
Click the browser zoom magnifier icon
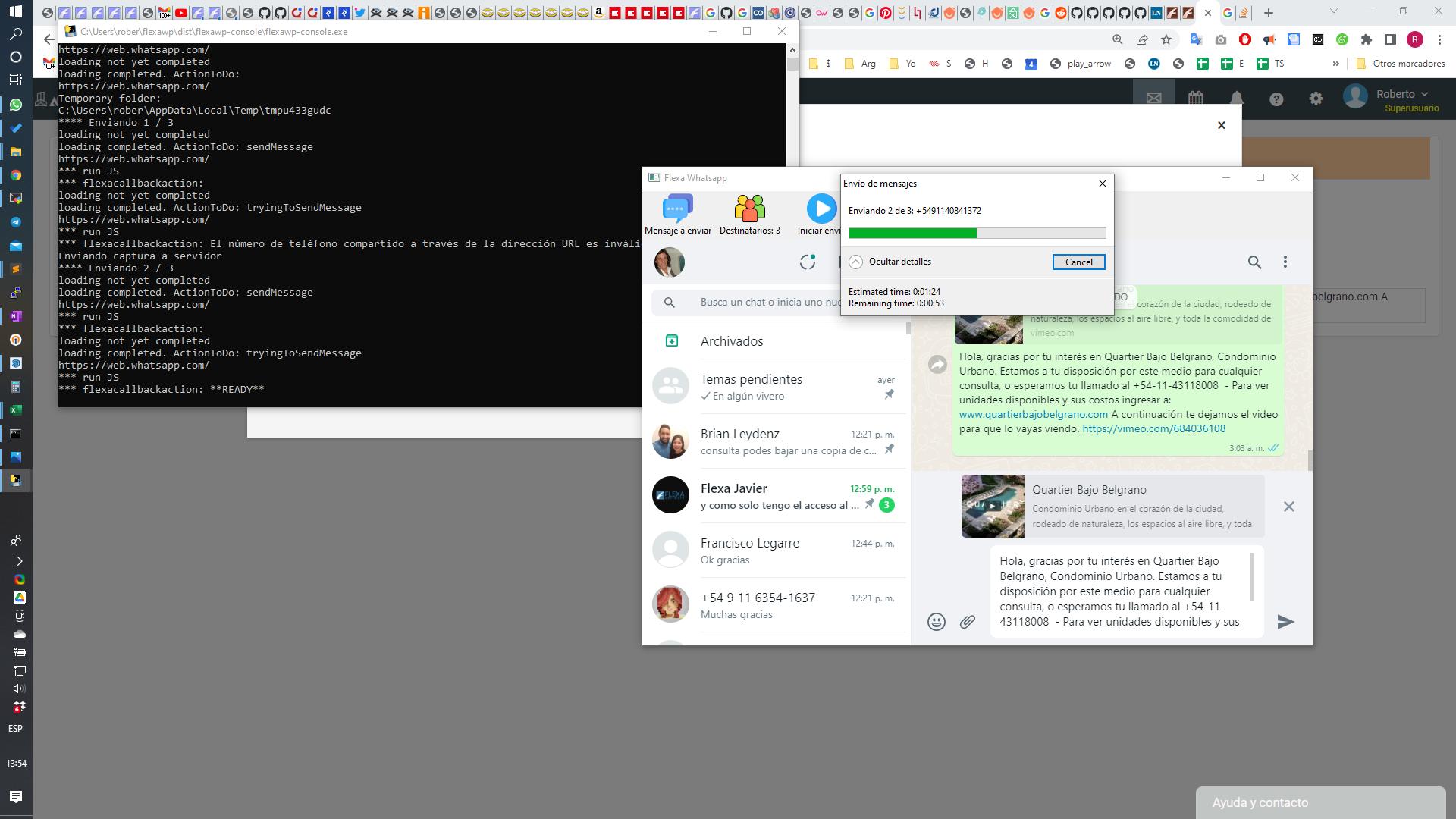pos(1117,39)
